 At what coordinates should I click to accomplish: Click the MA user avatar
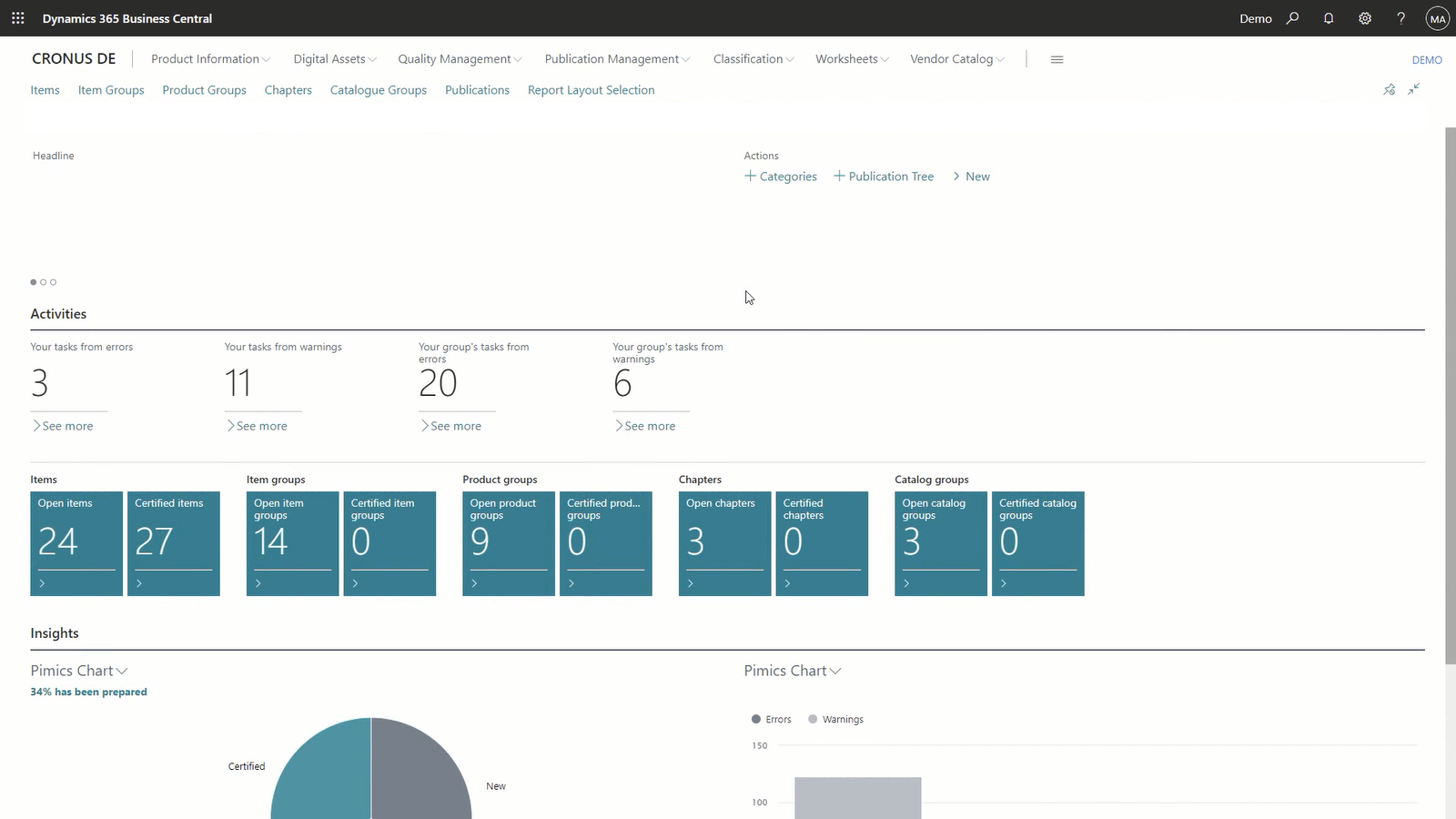[1438, 18]
